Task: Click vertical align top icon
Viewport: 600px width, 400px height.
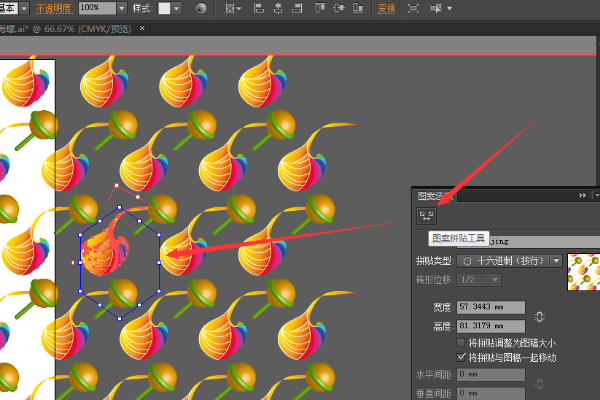Action: pos(320,8)
